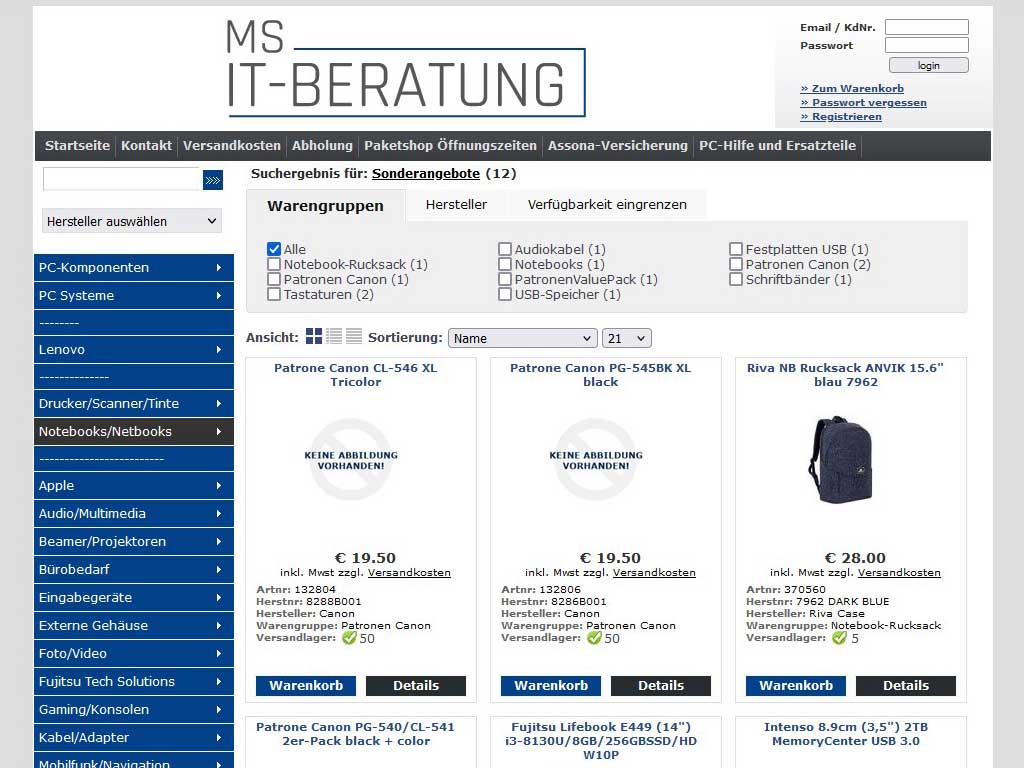Image resolution: width=1024 pixels, height=768 pixels.
Task: Check PatronenValuePack filter checkbox
Action: 505,279
